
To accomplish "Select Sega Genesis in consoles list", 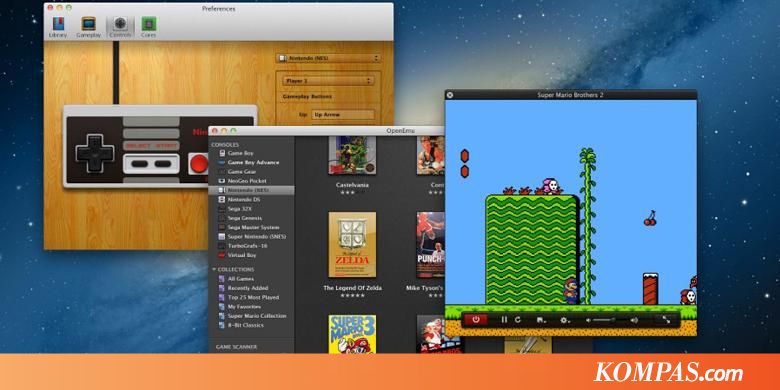I will click(251, 218).
